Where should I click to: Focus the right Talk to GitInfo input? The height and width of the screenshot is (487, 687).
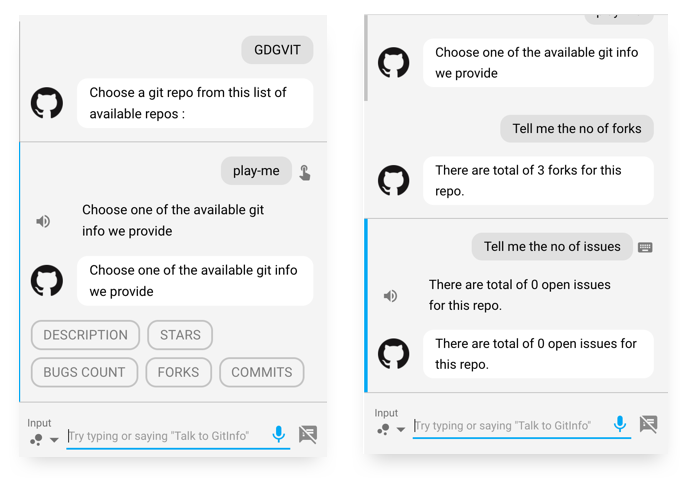tap(510, 425)
